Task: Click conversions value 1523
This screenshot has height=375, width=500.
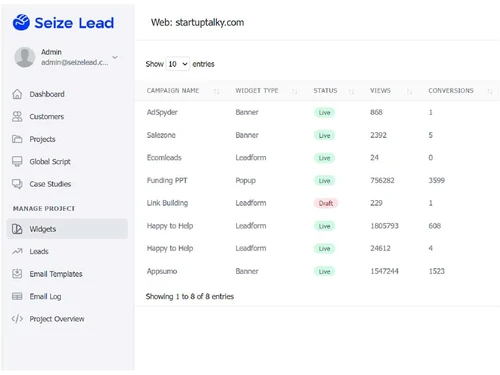Action: pyautogui.click(x=437, y=271)
